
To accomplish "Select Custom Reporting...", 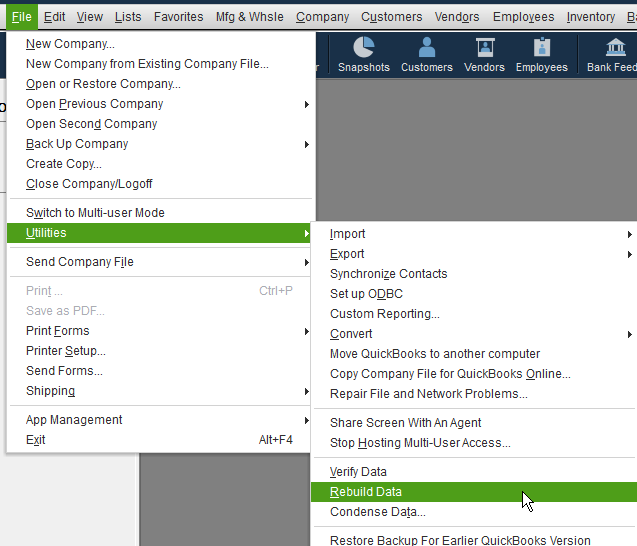I will (474, 314).
